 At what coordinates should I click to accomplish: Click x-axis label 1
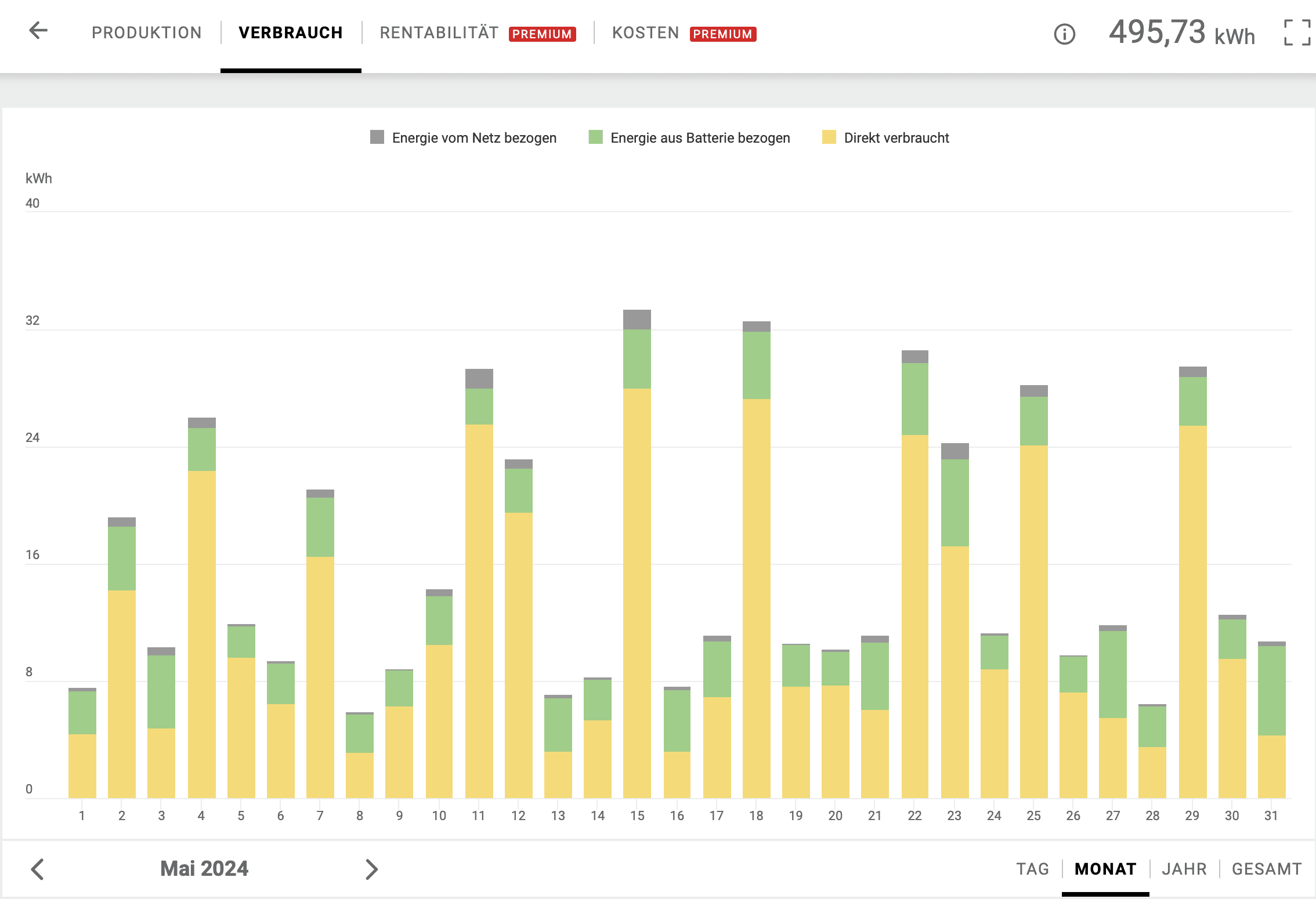(82, 815)
